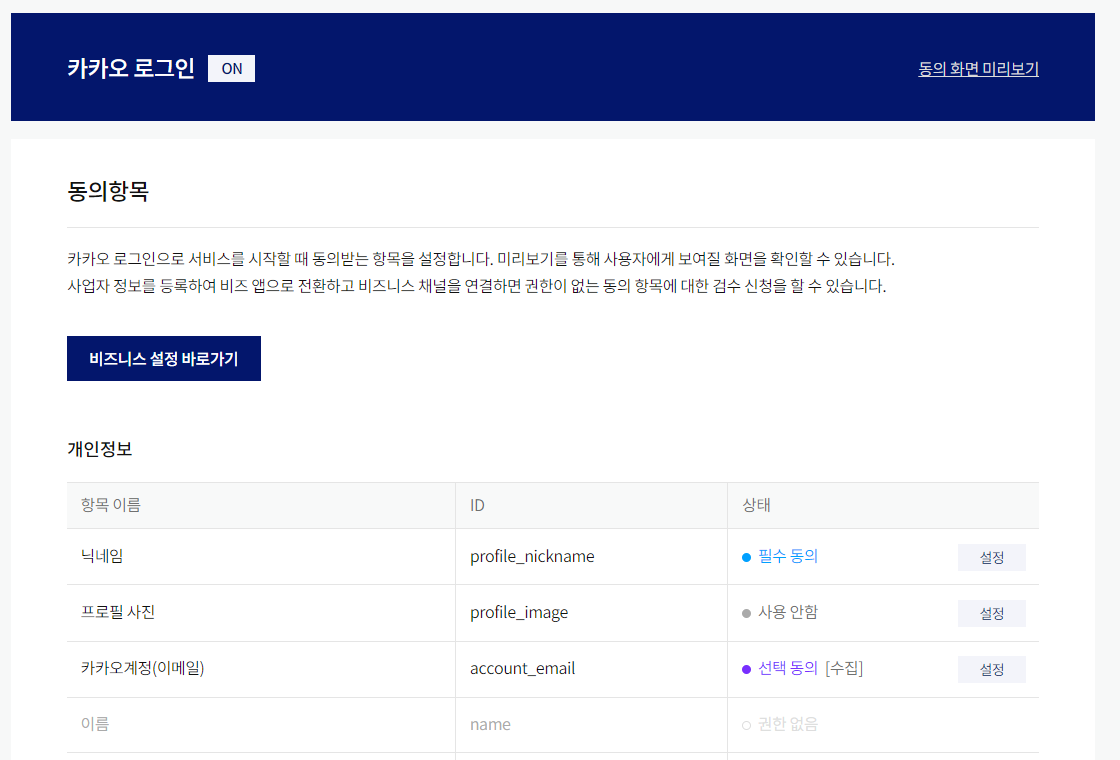
Task: Open the 동의 화면 미리보기 link
Action: pos(978,69)
